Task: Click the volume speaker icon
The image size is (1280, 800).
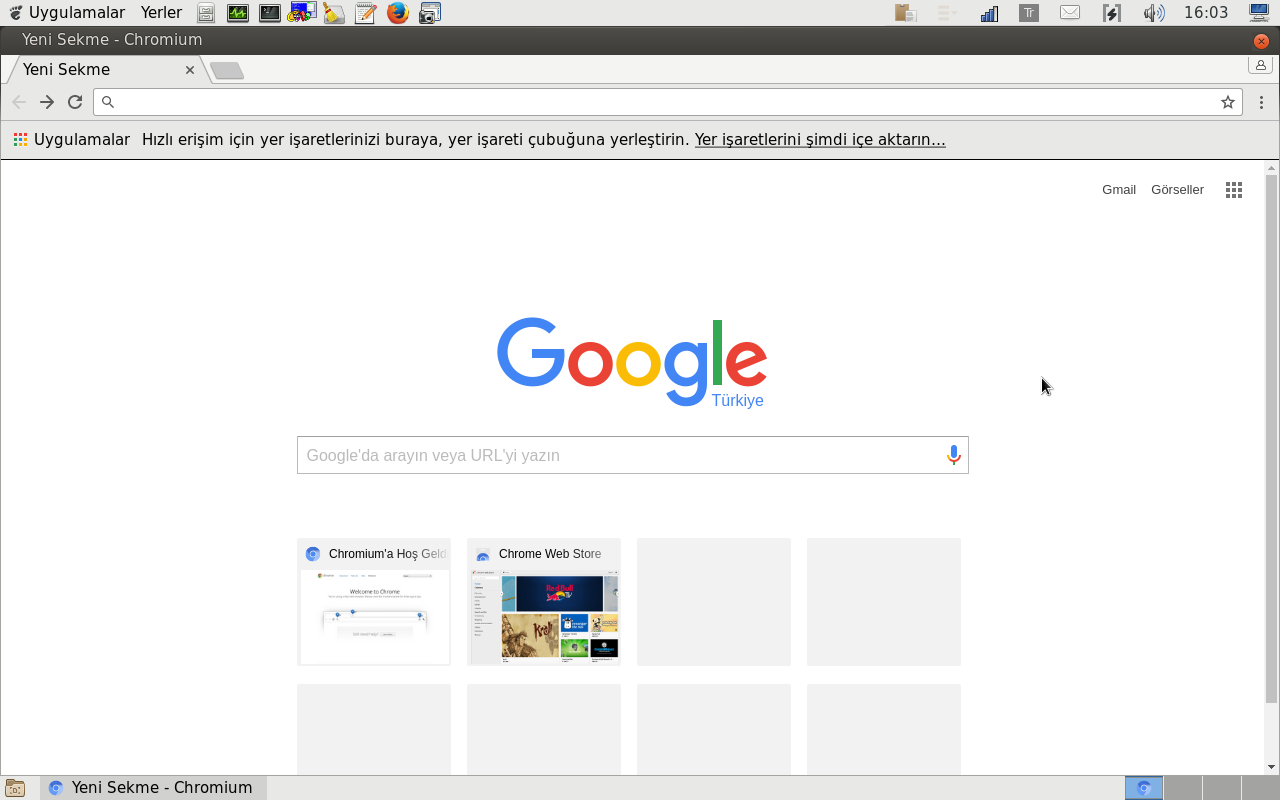Action: point(1153,13)
